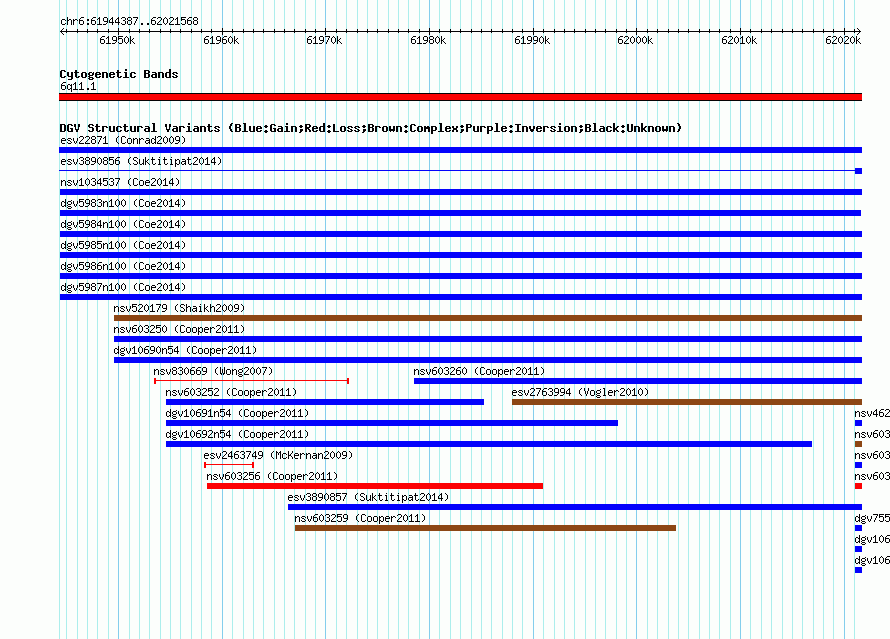This screenshot has width=890, height=639.
Task: Click the chr6:61944387..62021568 region label
Action: [x=129, y=21]
